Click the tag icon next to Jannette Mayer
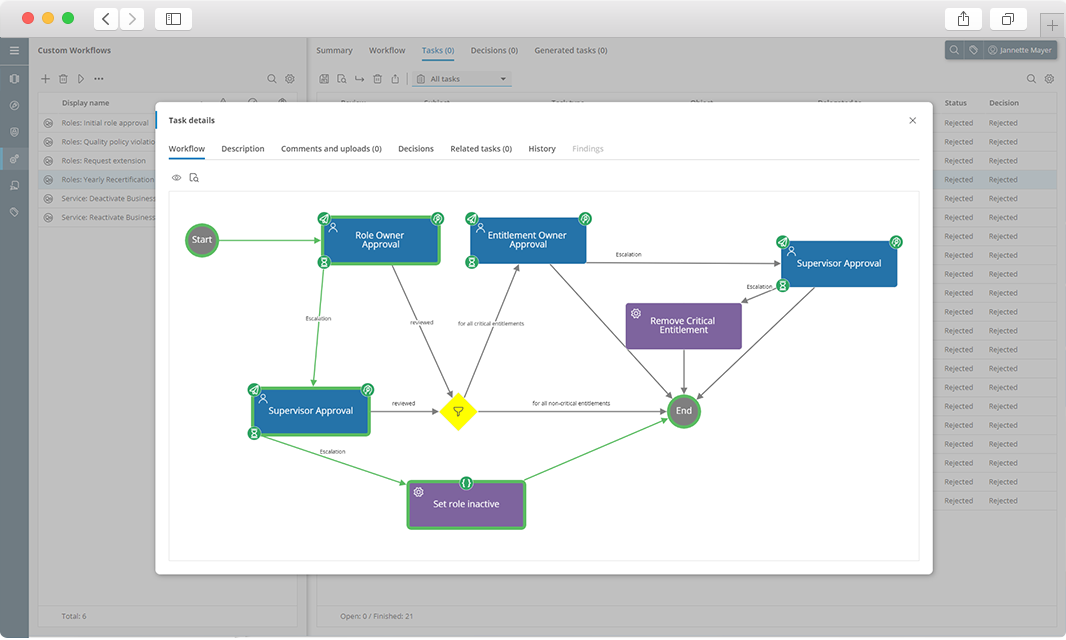The image size is (1066, 640). [972, 50]
